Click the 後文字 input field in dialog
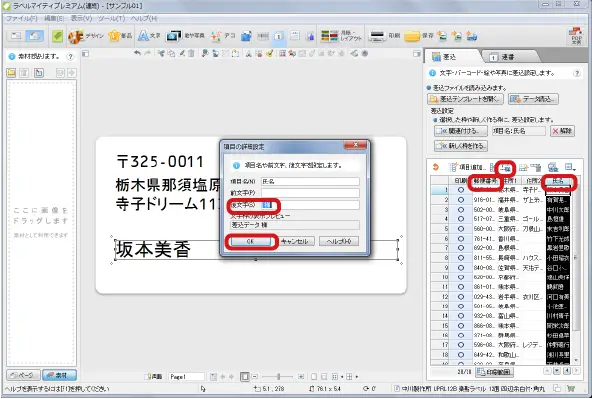 click(x=310, y=205)
